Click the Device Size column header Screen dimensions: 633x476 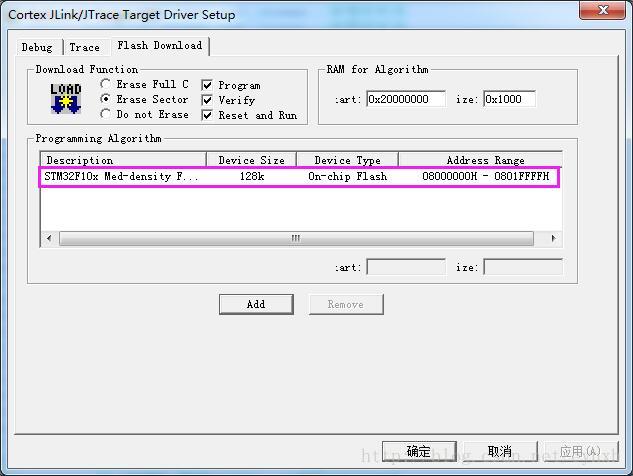pyautogui.click(x=252, y=160)
